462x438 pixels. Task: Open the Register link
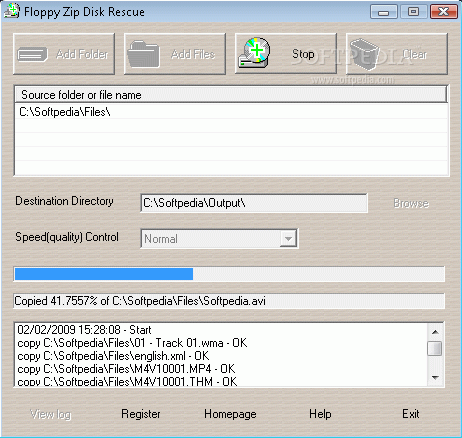click(x=141, y=414)
